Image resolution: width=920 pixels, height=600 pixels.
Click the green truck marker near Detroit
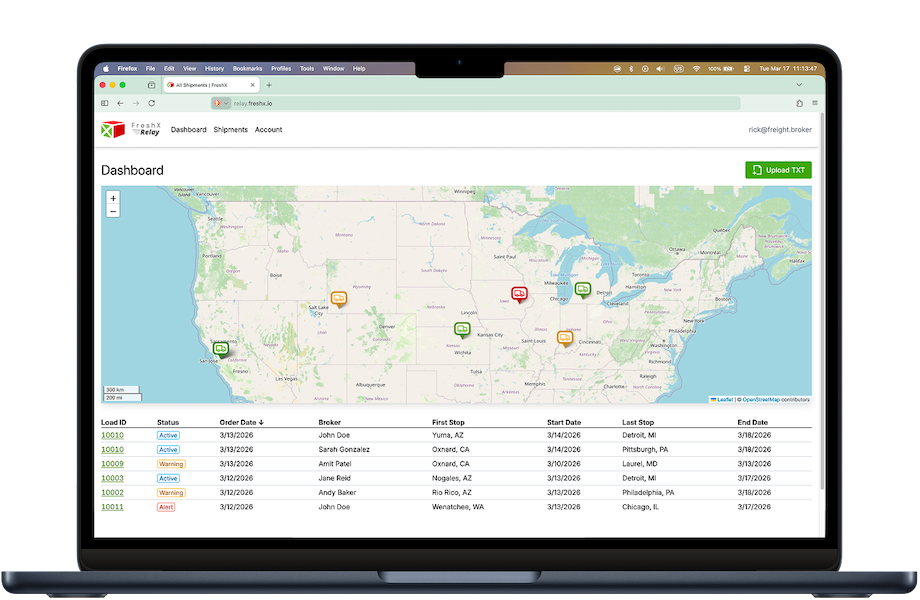tap(583, 289)
